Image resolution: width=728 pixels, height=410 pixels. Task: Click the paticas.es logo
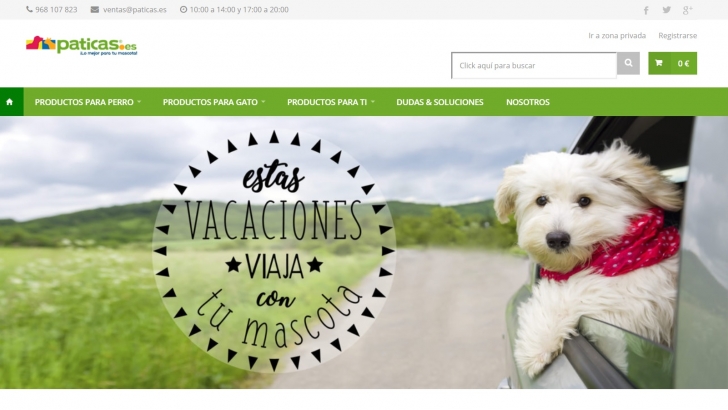coord(81,46)
